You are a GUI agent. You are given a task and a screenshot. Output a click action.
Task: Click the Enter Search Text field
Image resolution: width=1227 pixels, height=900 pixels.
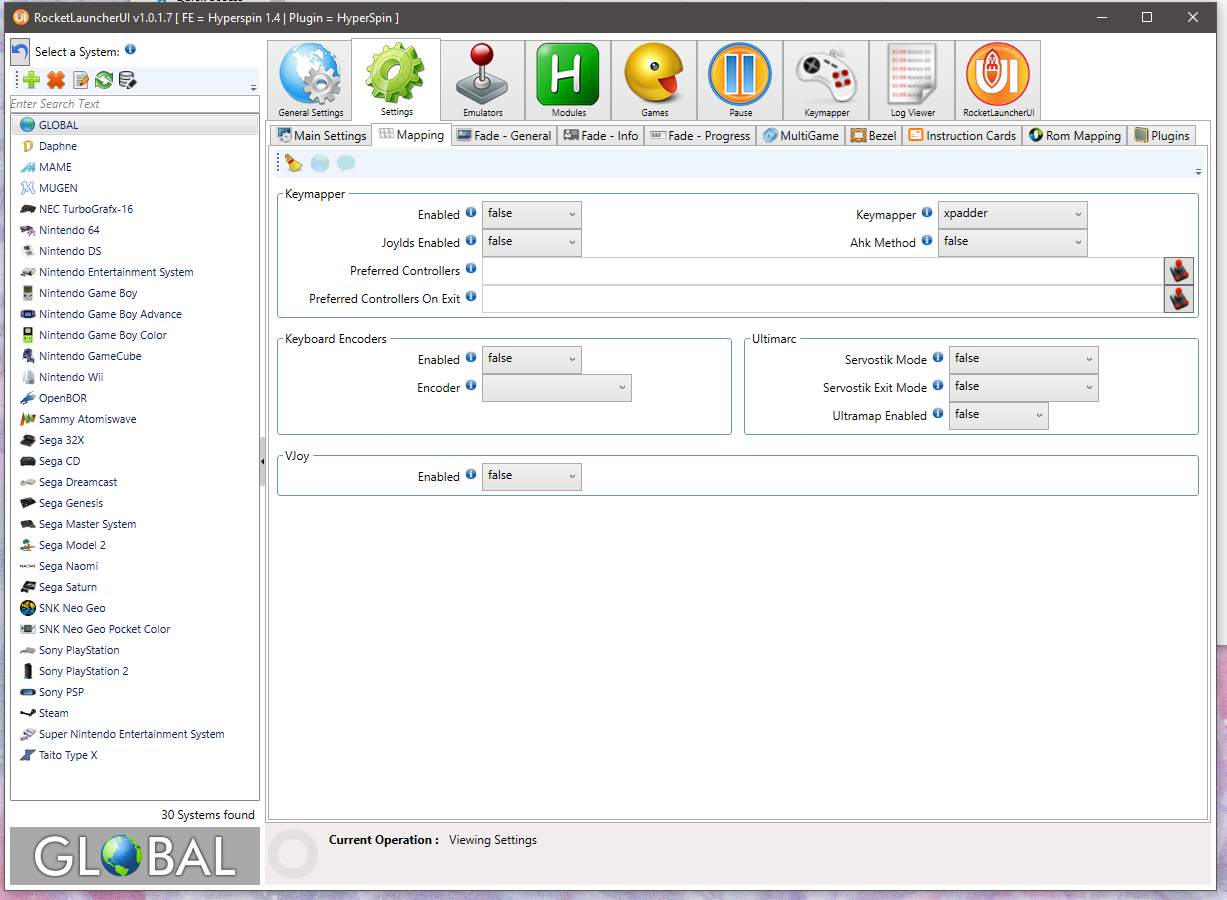click(135, 104)
